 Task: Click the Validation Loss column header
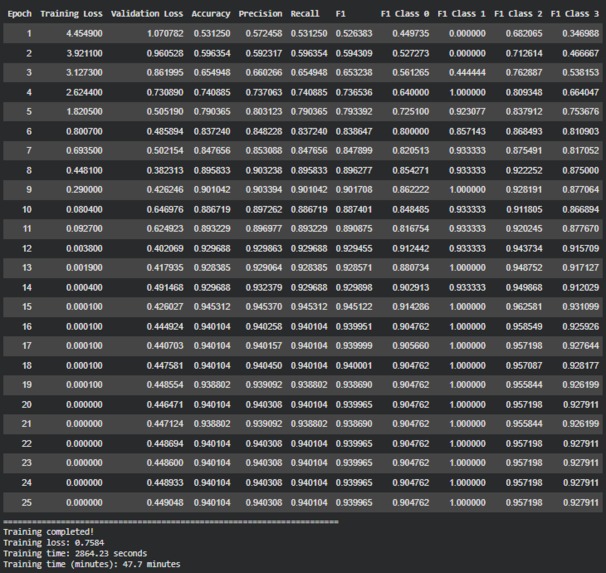point(147,14)
